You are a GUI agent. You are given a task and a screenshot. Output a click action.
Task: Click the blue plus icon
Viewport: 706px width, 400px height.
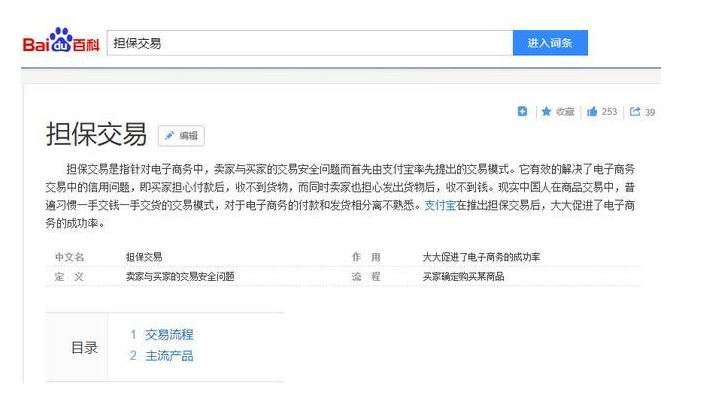pos(522,112)
